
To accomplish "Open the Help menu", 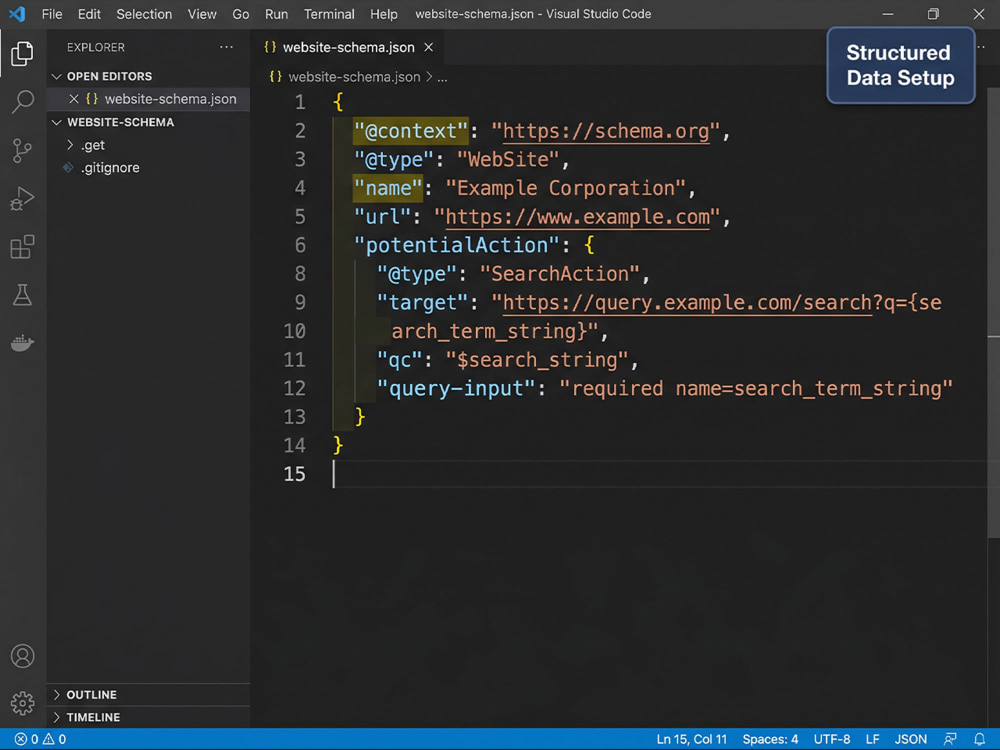I will 384,14.
